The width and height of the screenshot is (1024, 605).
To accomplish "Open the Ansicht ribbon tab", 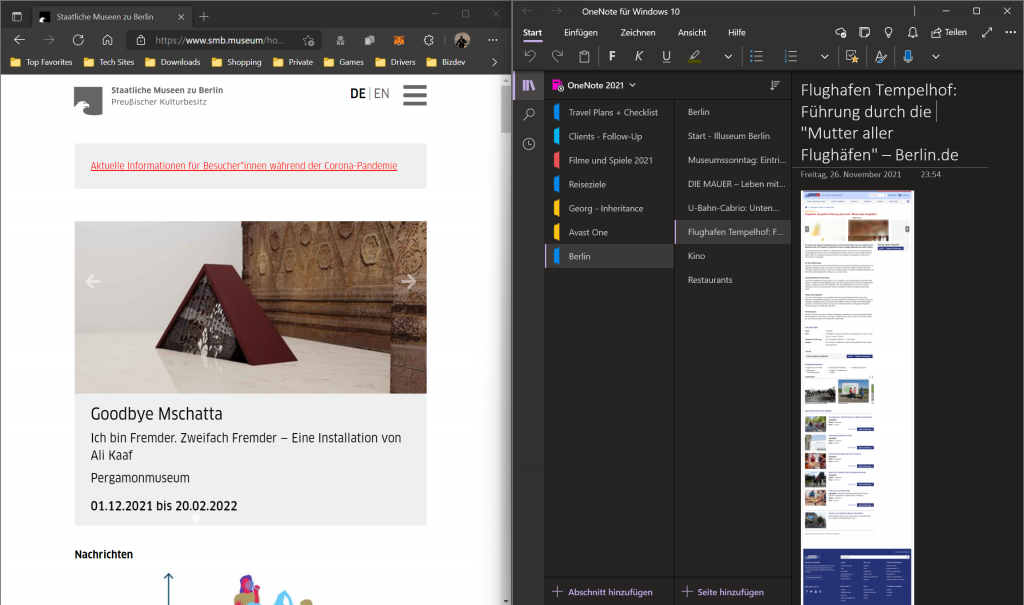I will point(692,33).
